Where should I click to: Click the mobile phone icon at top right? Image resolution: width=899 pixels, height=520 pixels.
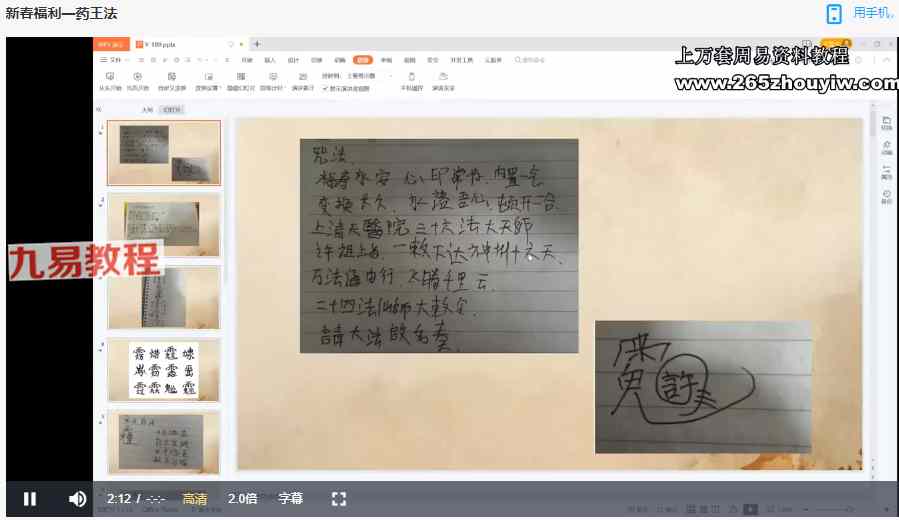[834, 13]
